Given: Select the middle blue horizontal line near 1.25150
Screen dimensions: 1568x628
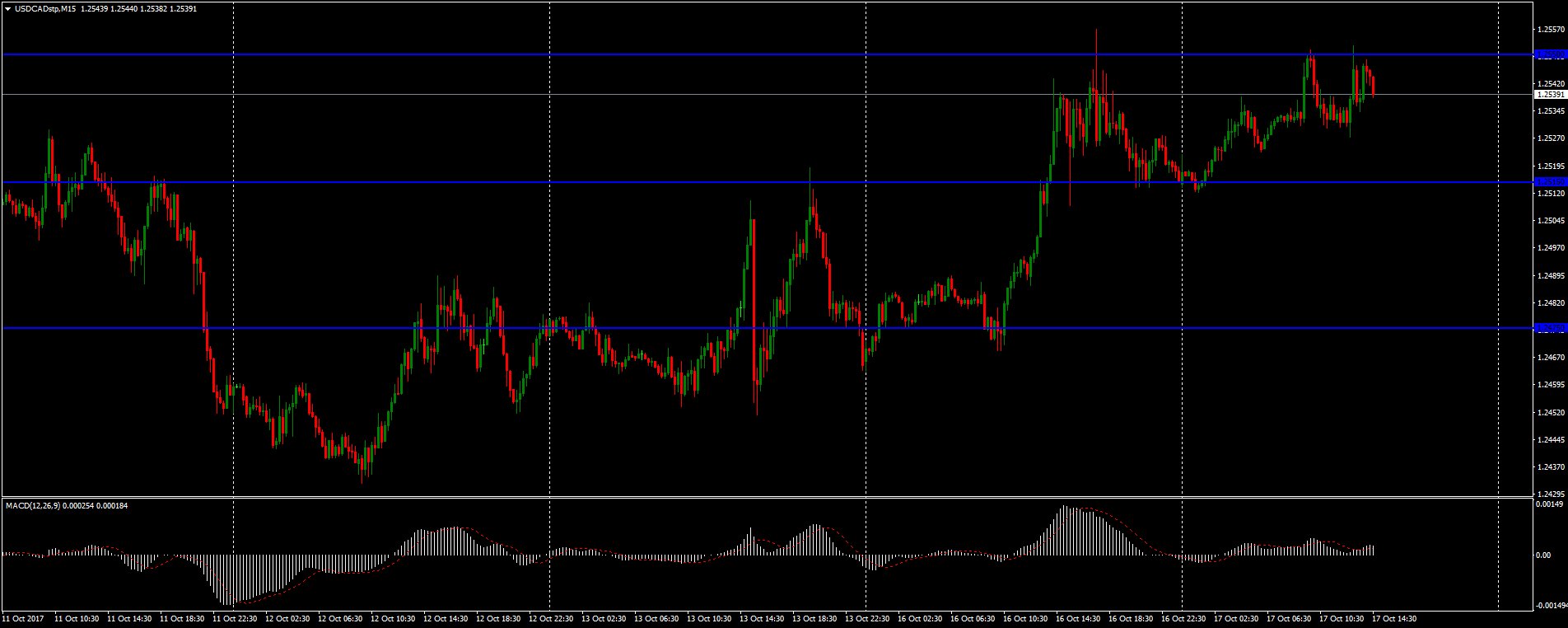Looking at the screenshot, I should [x=768, y=182].
